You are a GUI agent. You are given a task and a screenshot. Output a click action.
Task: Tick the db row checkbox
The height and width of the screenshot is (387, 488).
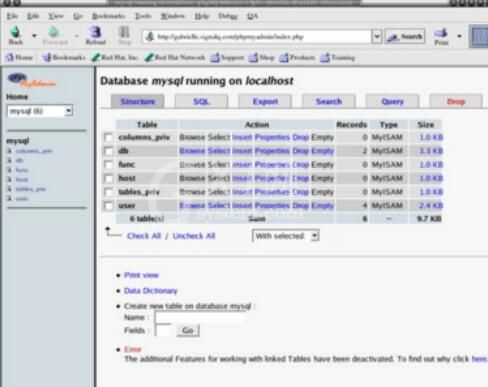(x=109, y=151)
